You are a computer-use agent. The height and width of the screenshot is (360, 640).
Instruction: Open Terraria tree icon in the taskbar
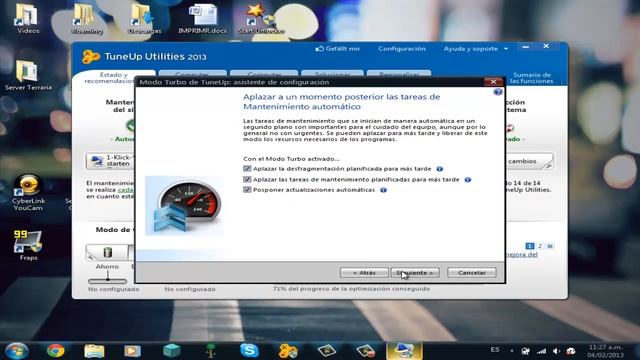tap(211, 351)
